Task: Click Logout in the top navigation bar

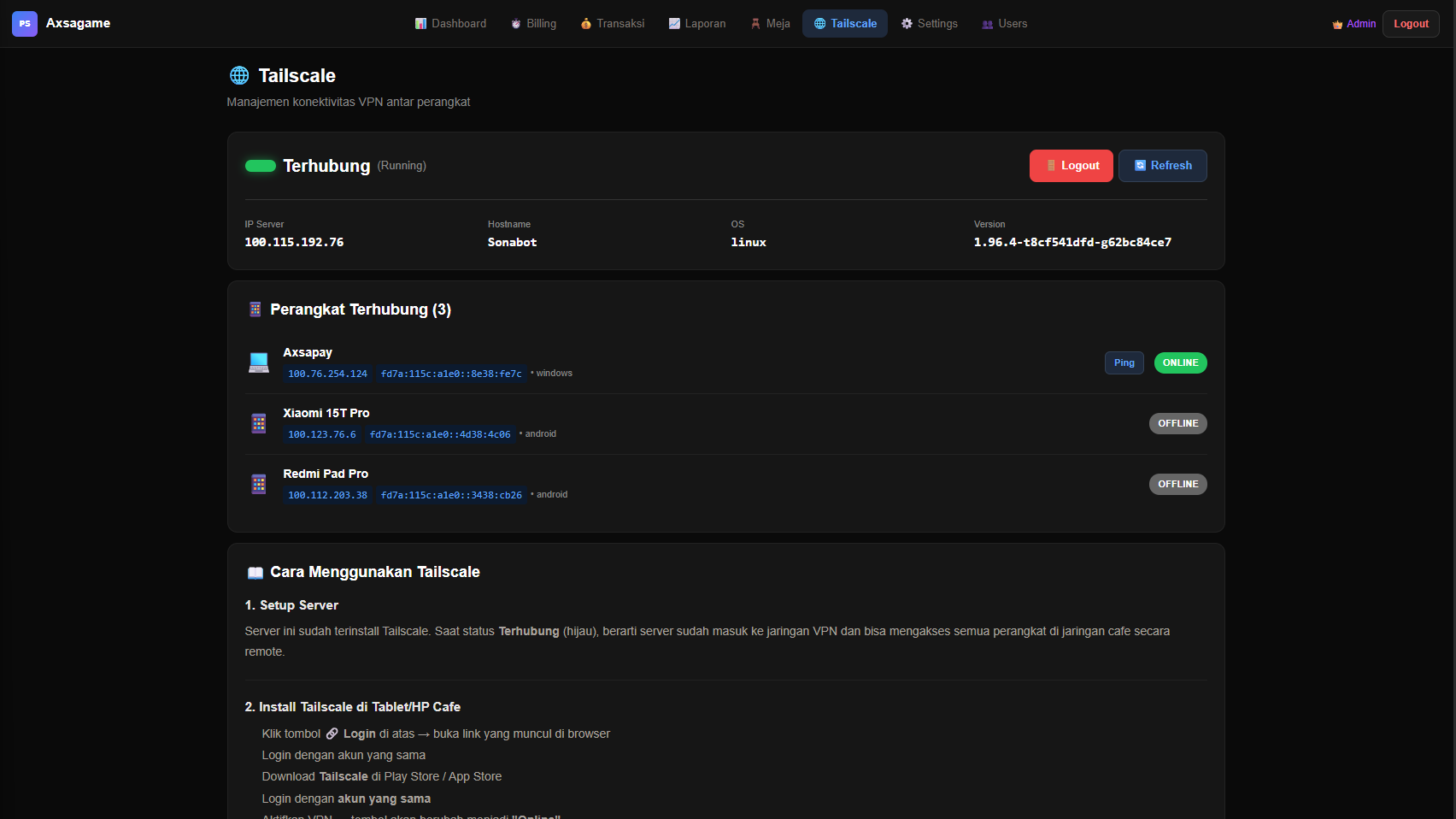Action: [x=1411, y=24]
